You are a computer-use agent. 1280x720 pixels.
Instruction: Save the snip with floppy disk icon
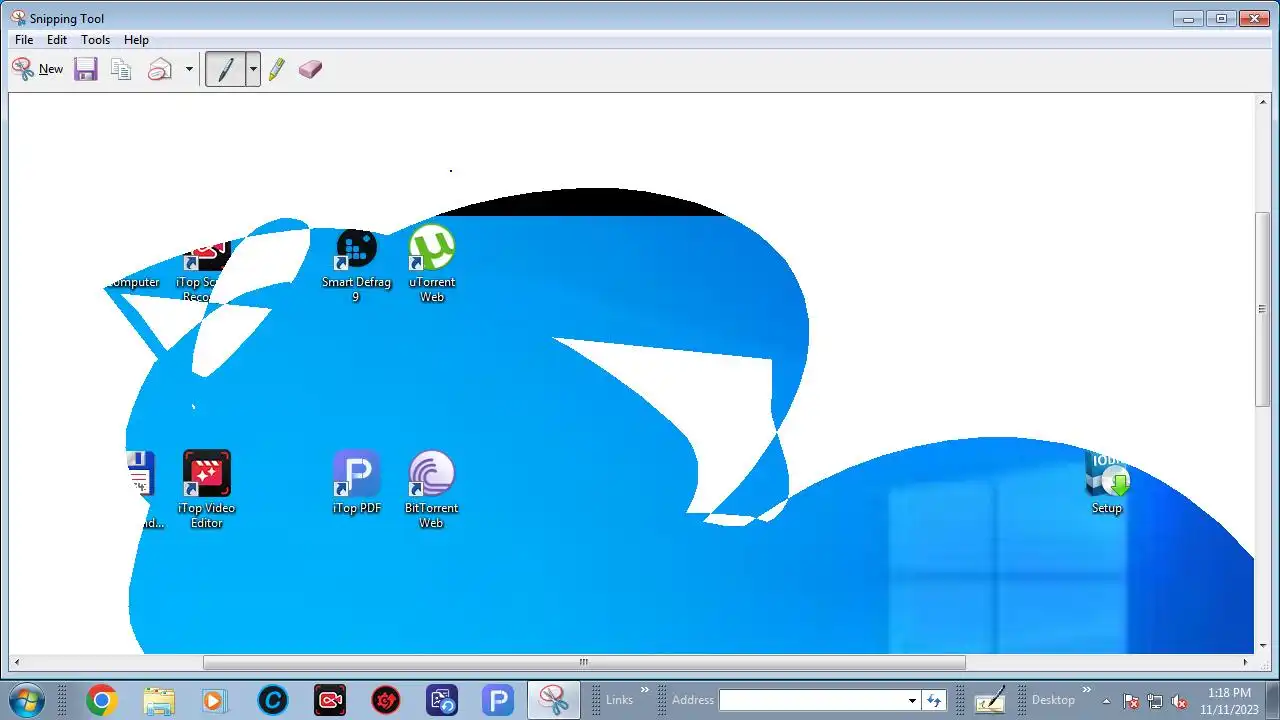coord(86,69)
